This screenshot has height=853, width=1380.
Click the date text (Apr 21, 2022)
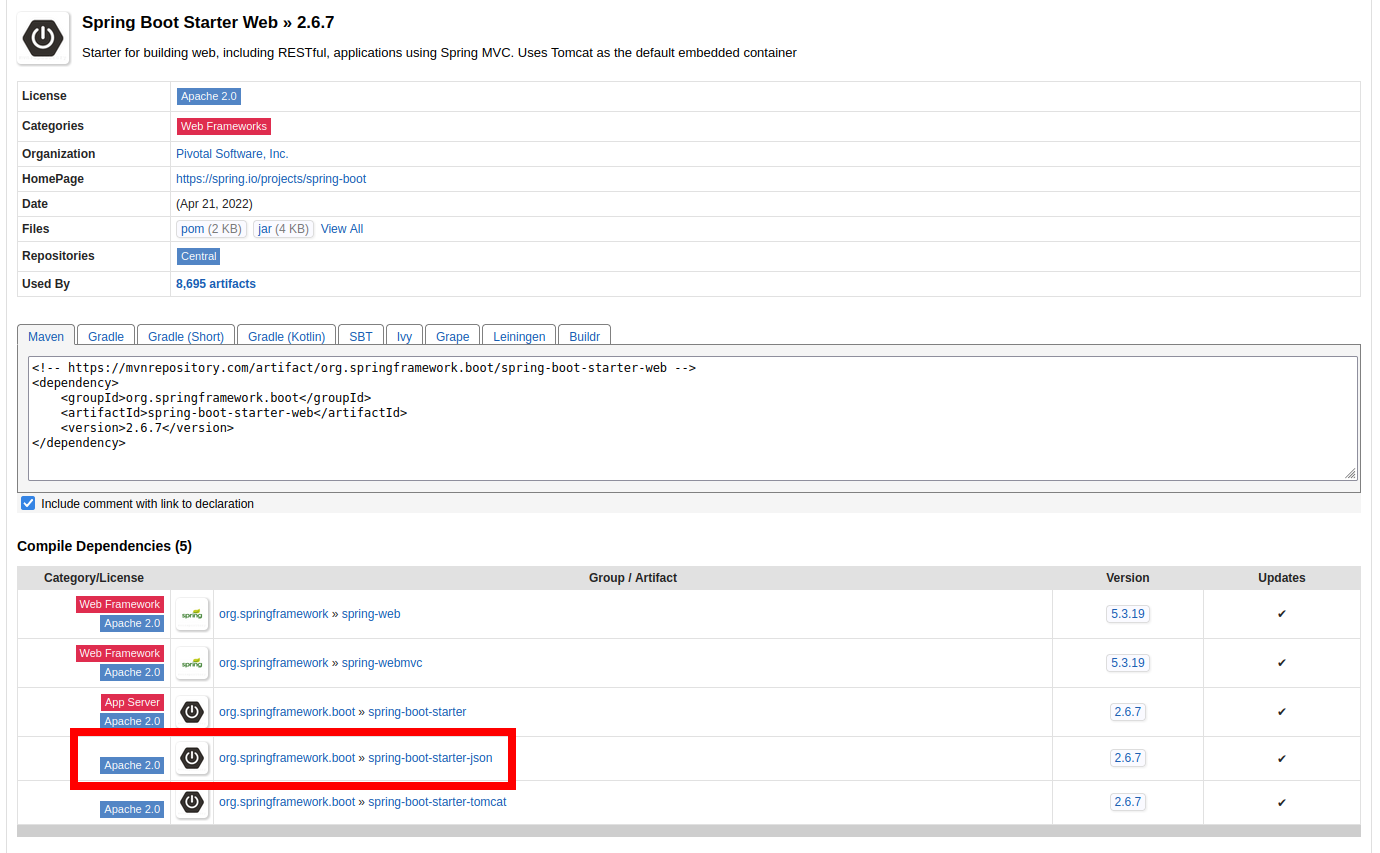click(x=214, y=204)
